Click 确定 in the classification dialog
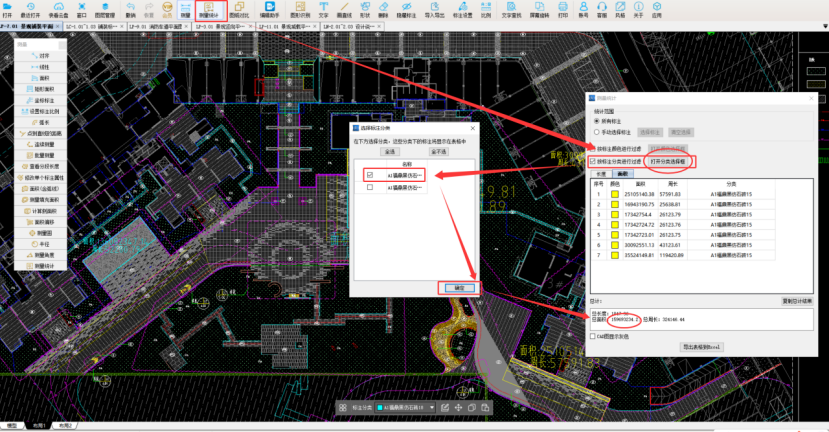 pos(459,287)
